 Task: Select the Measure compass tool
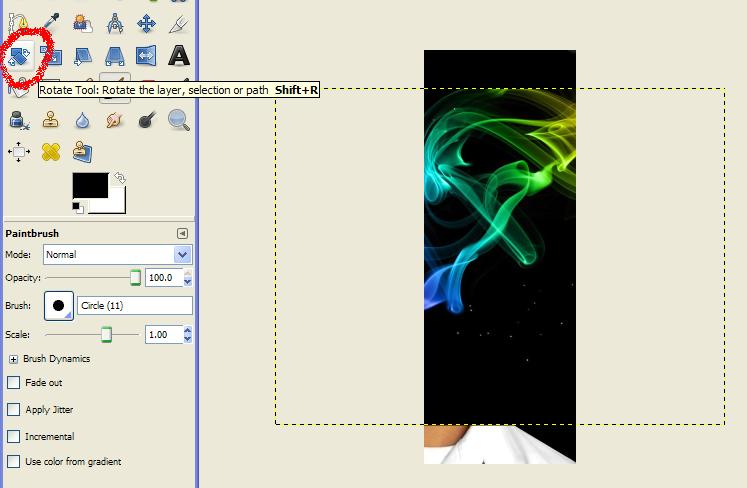click(x=115, y=23)
